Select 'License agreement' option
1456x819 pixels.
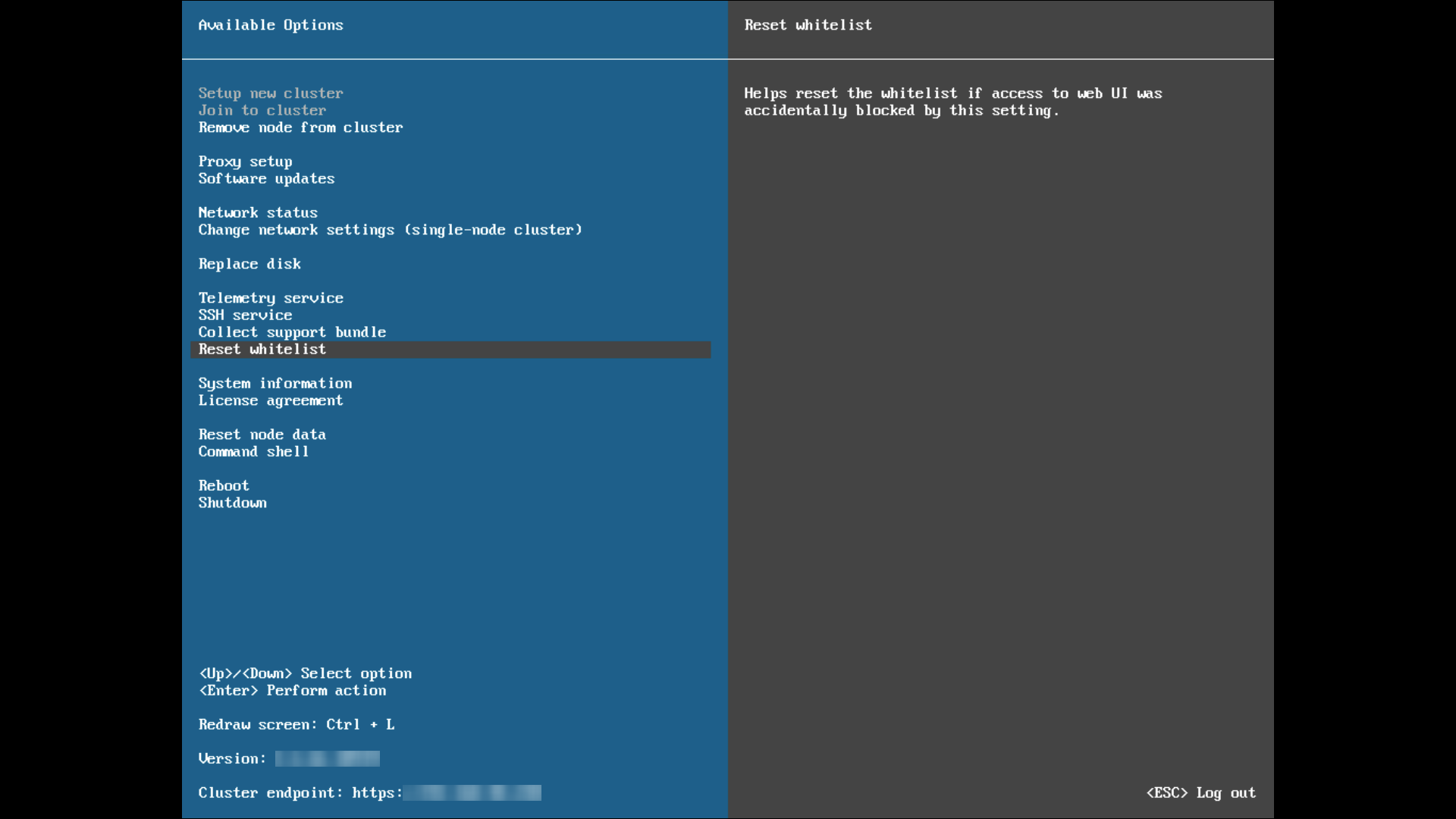tap(271, 400)
